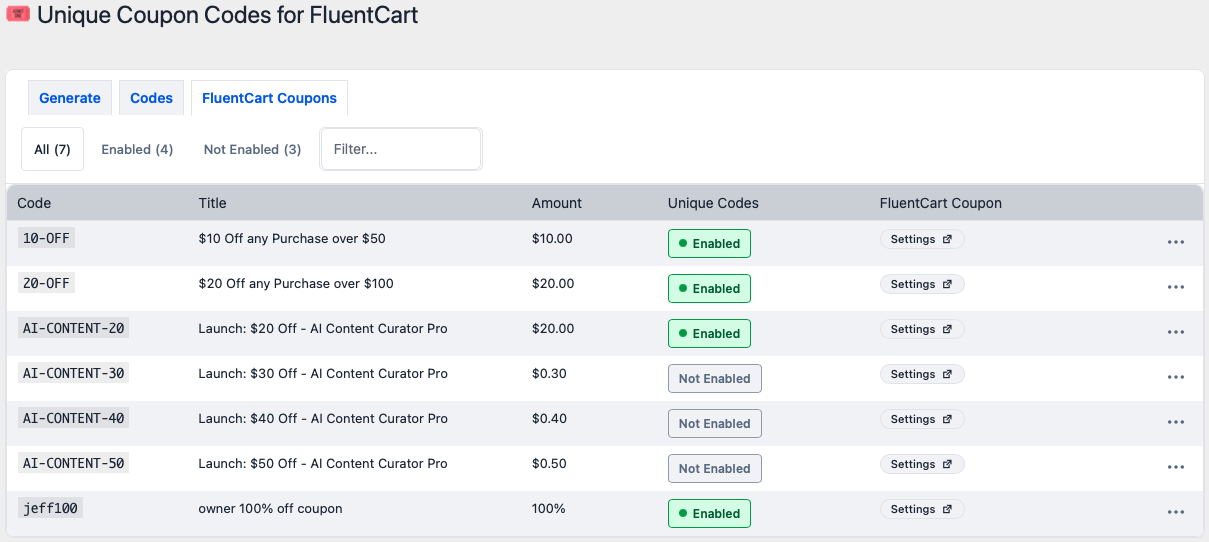Screen dimensions: 1209x542
Task: Click the FluentCart Coupon column header
Action: (941, 203)
